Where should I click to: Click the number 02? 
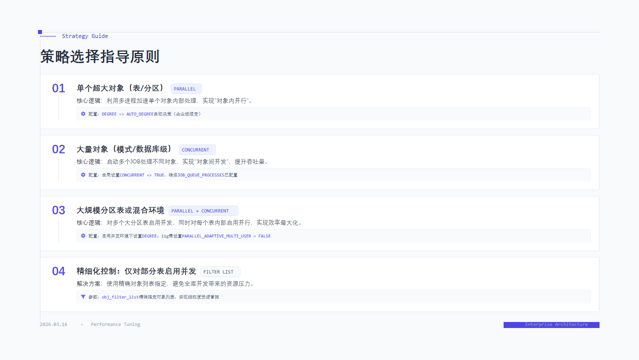pos(58,149)
